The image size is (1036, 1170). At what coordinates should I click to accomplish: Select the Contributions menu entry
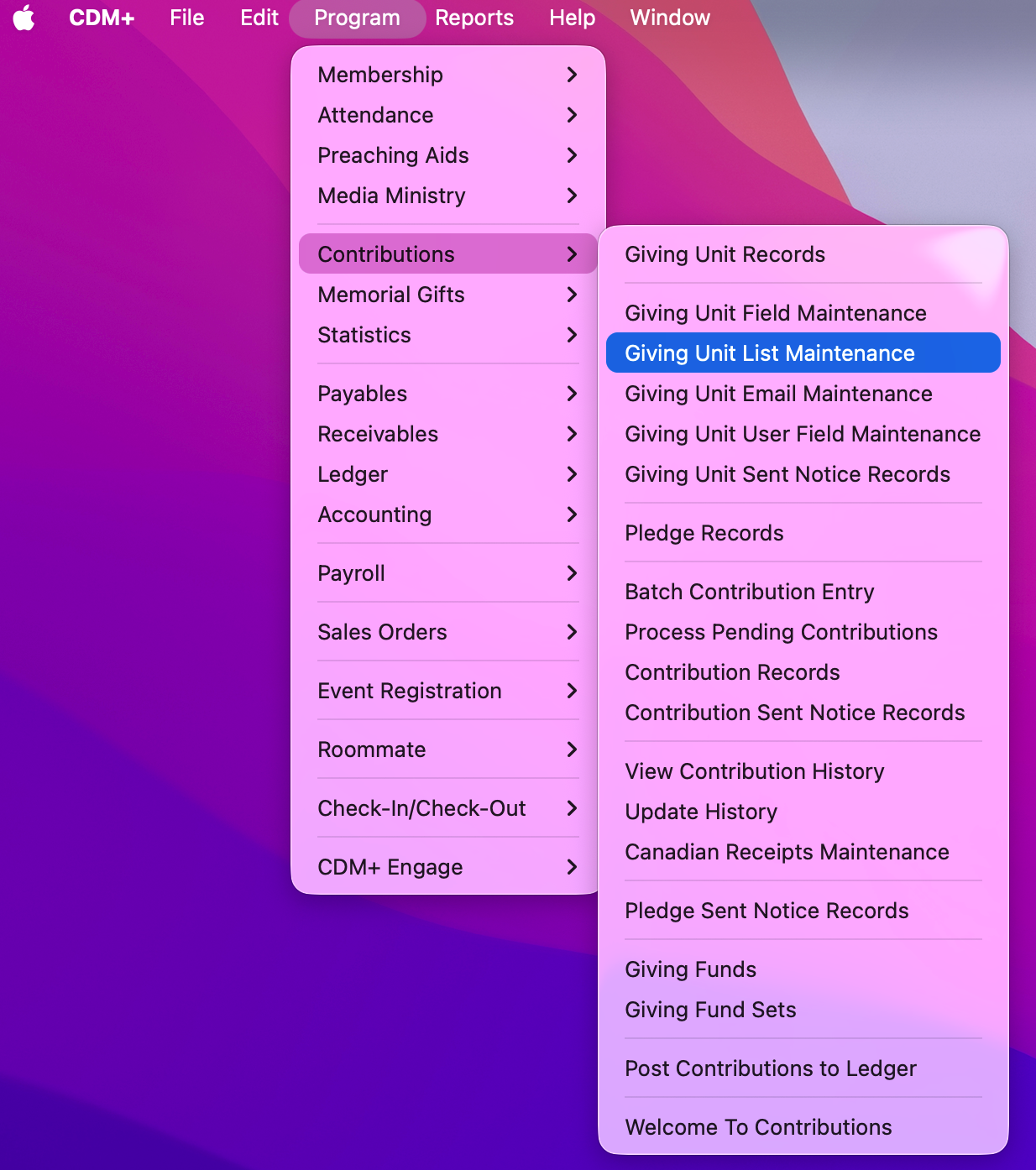click(448, 254)
